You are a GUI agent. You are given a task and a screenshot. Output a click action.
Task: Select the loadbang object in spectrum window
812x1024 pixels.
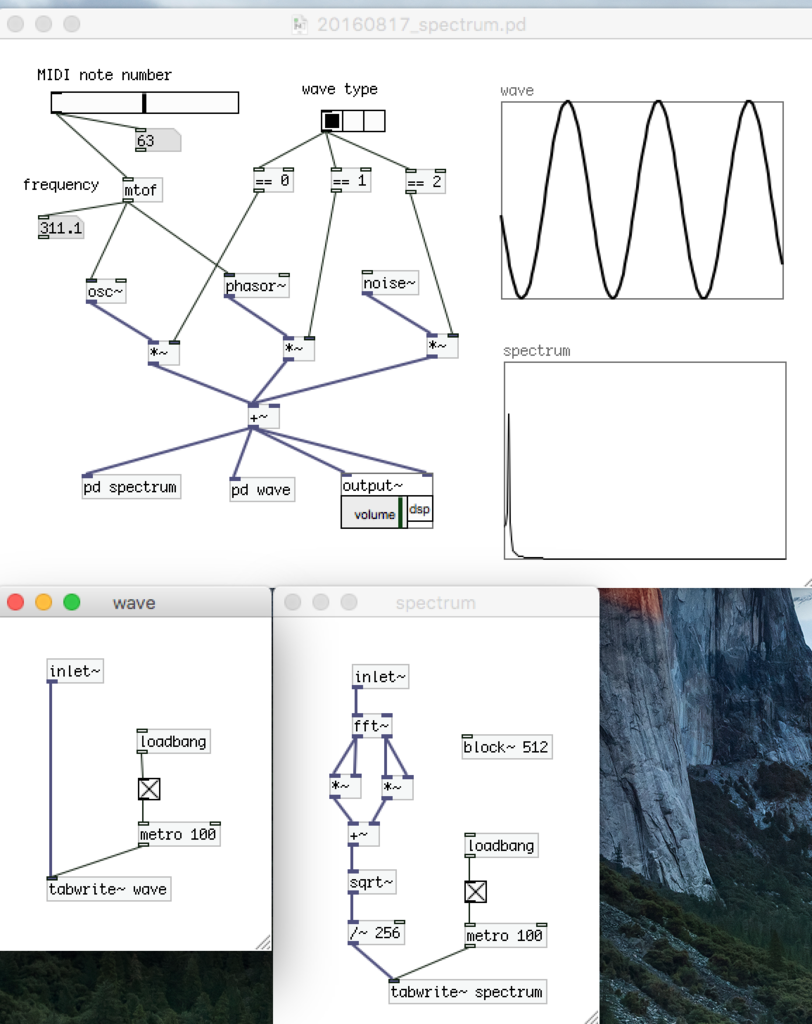(x=502, y=844)
